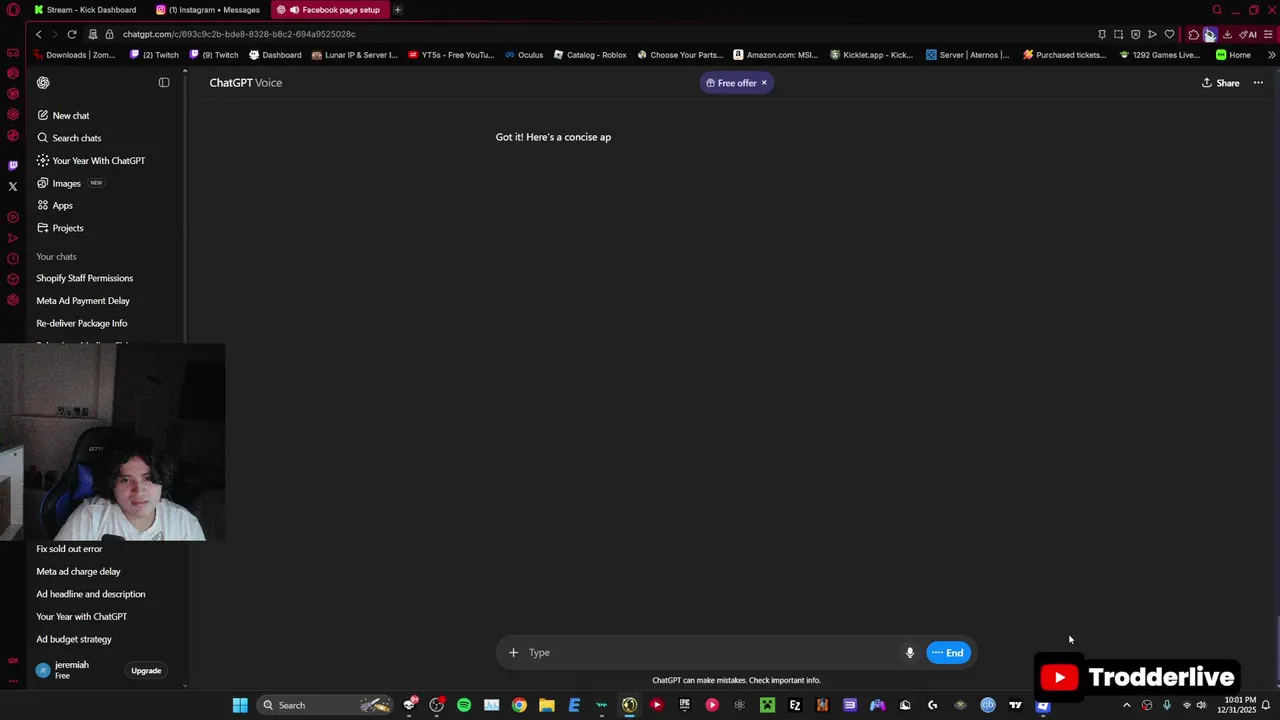The height and width of the screenshot is (720, 1280).
Task: Collapse the sidebar with the panel icon
Action: click(164, 83)
